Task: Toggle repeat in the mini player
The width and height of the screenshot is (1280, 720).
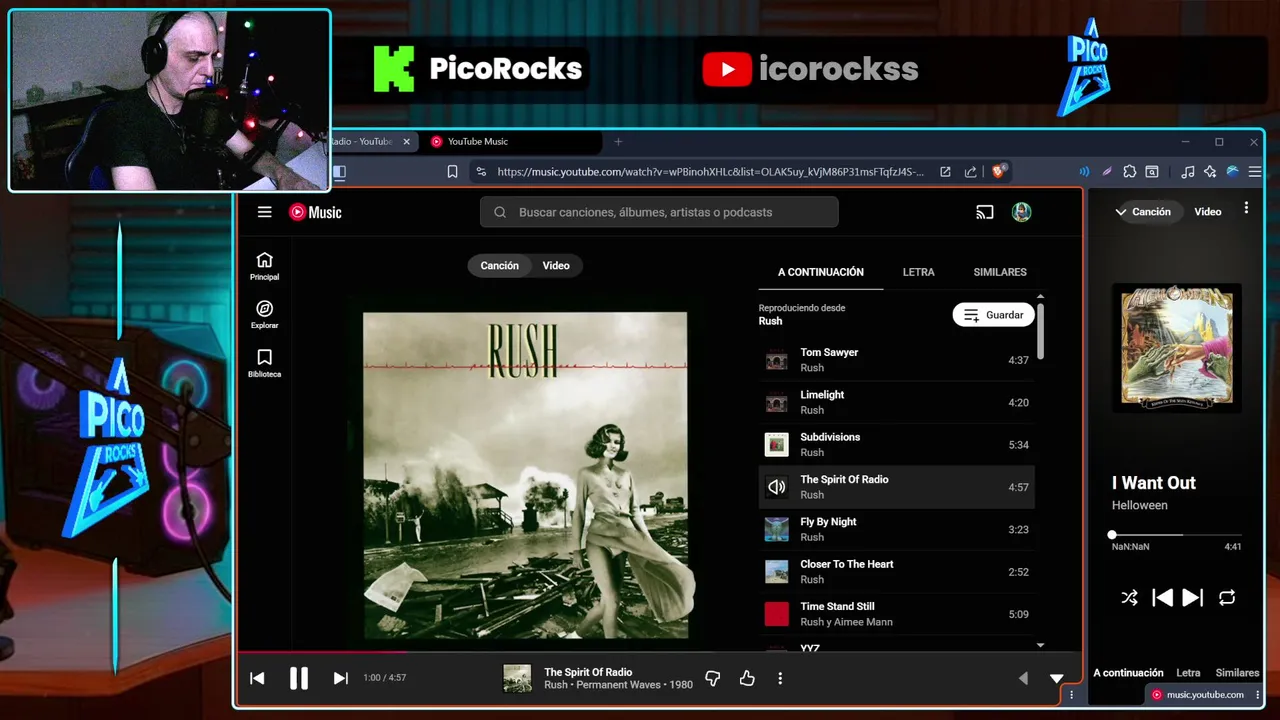Action: 1227,597
